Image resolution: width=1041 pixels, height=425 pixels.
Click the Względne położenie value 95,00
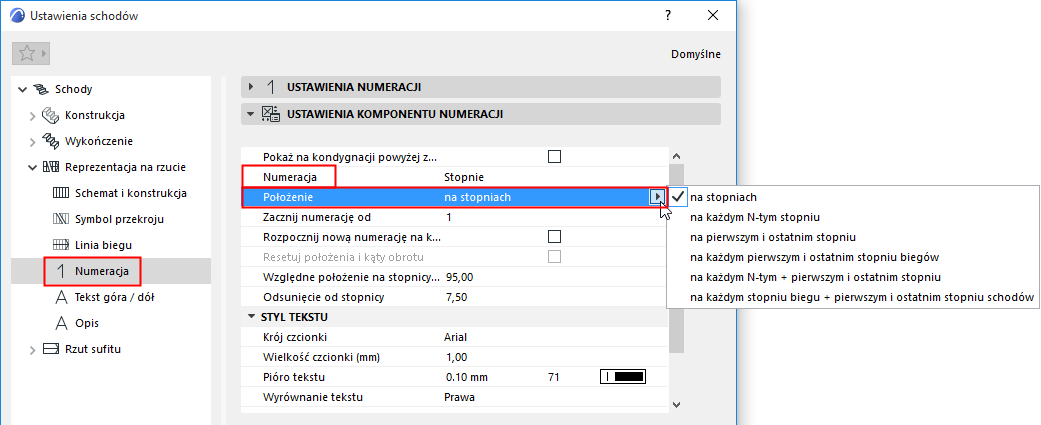[x=459, y=276]
